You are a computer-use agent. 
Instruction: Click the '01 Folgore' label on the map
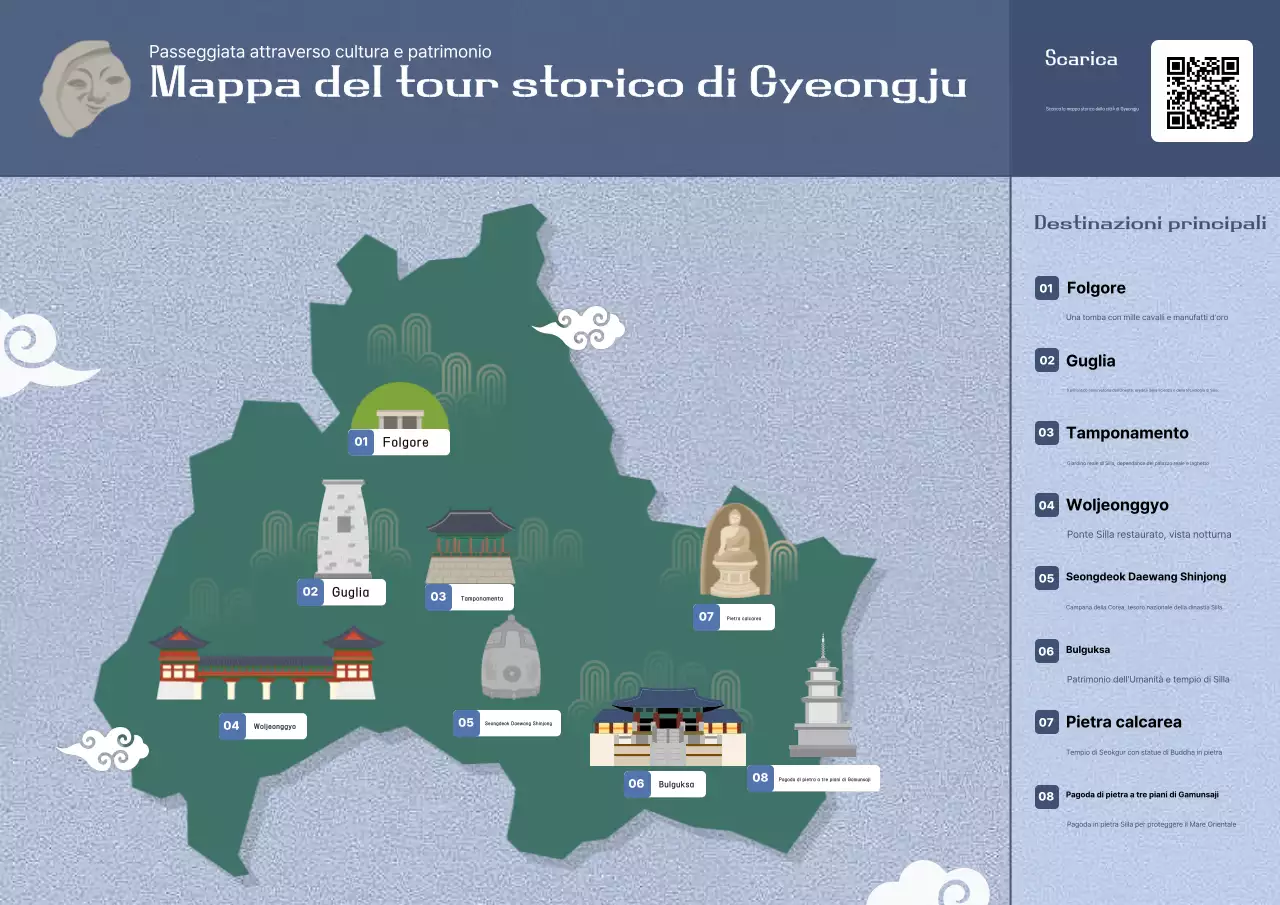pyautogui.click(x=399, y=441)
